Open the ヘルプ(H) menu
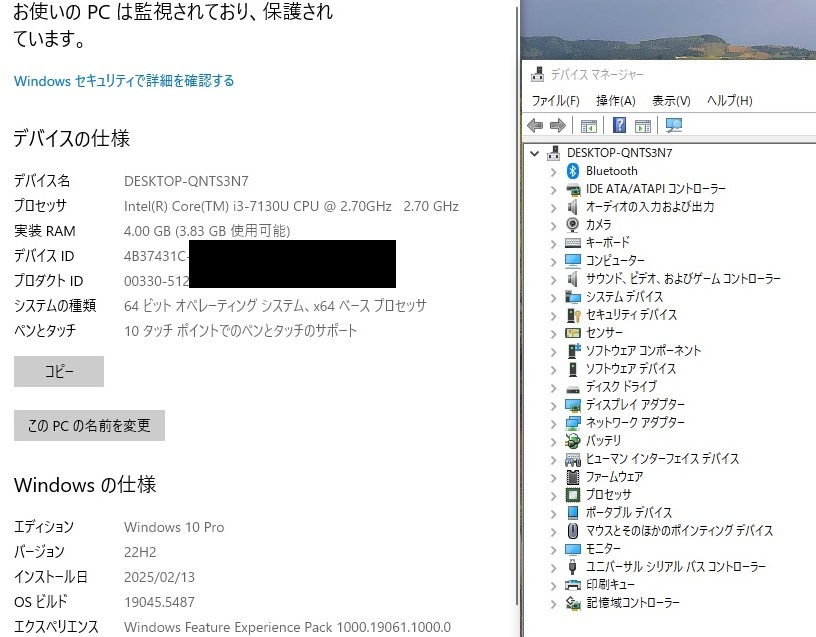This screenshot has height=637, width=816. click(x=730, y=100)
